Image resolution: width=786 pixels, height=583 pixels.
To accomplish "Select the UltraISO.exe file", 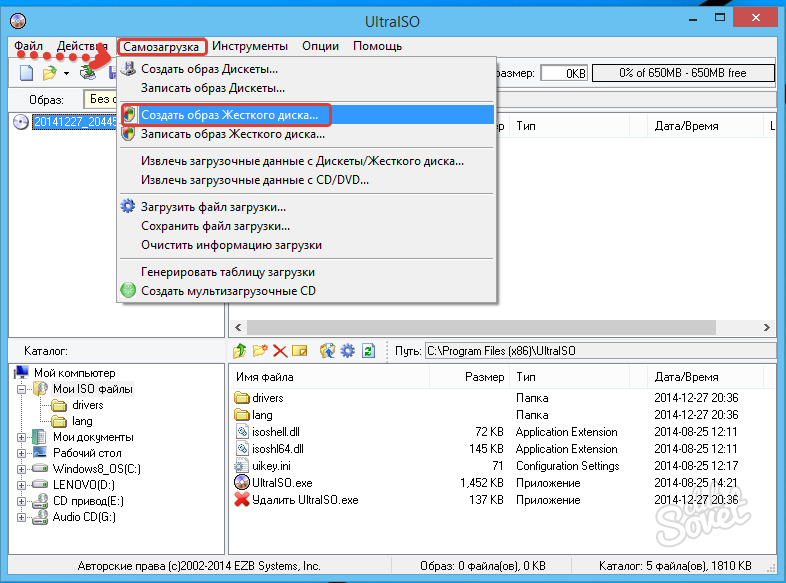I will [284, 483].
